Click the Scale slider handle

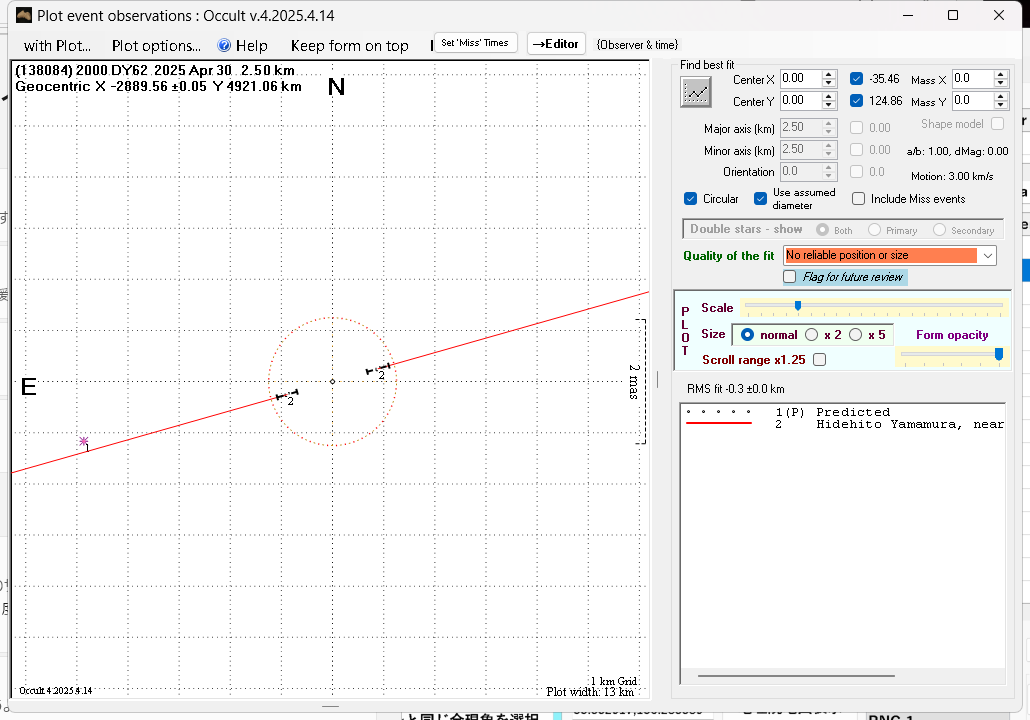pos(797,306)
